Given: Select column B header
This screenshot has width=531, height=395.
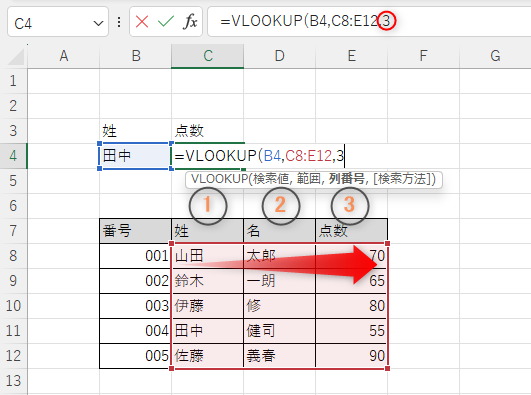Looking at the screenshot, I should (135, 56).
